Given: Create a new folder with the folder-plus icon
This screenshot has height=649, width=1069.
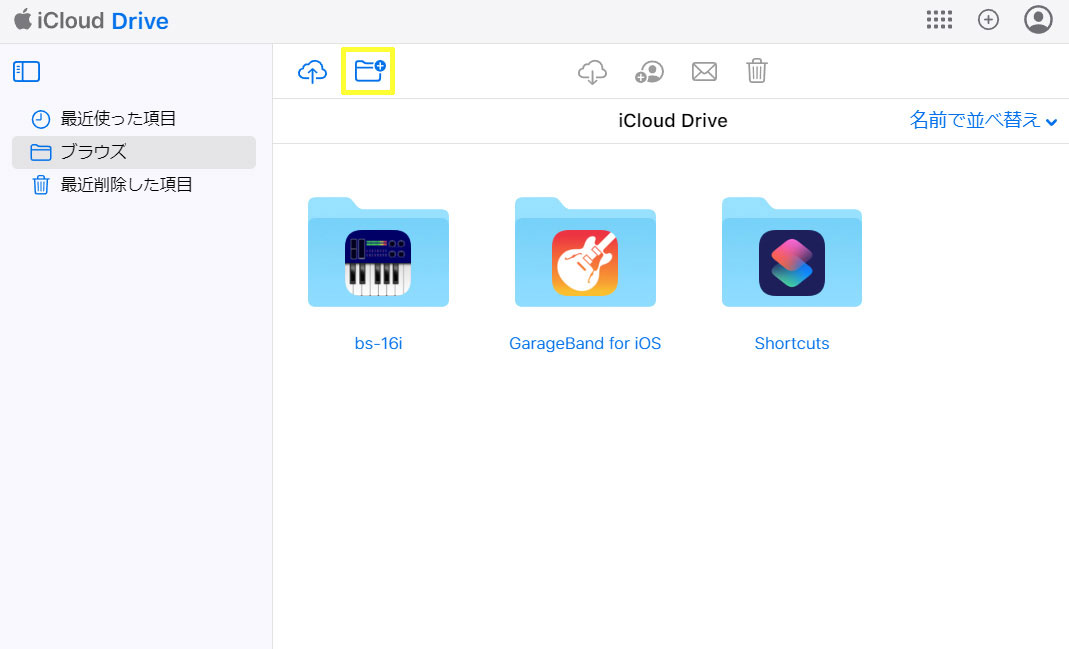Looking at the screenshot, I should [x=370, y=70].
